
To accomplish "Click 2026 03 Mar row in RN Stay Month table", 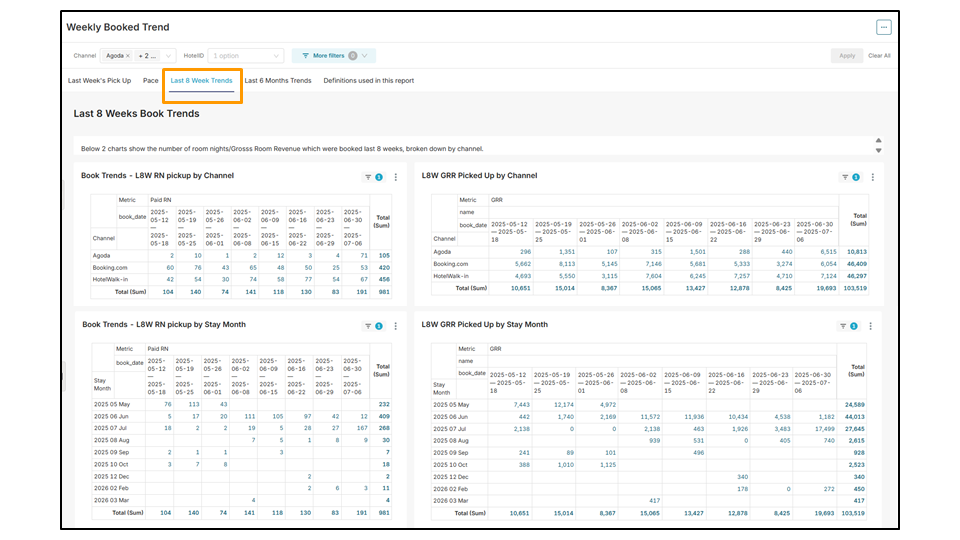I will pos(241,500).
